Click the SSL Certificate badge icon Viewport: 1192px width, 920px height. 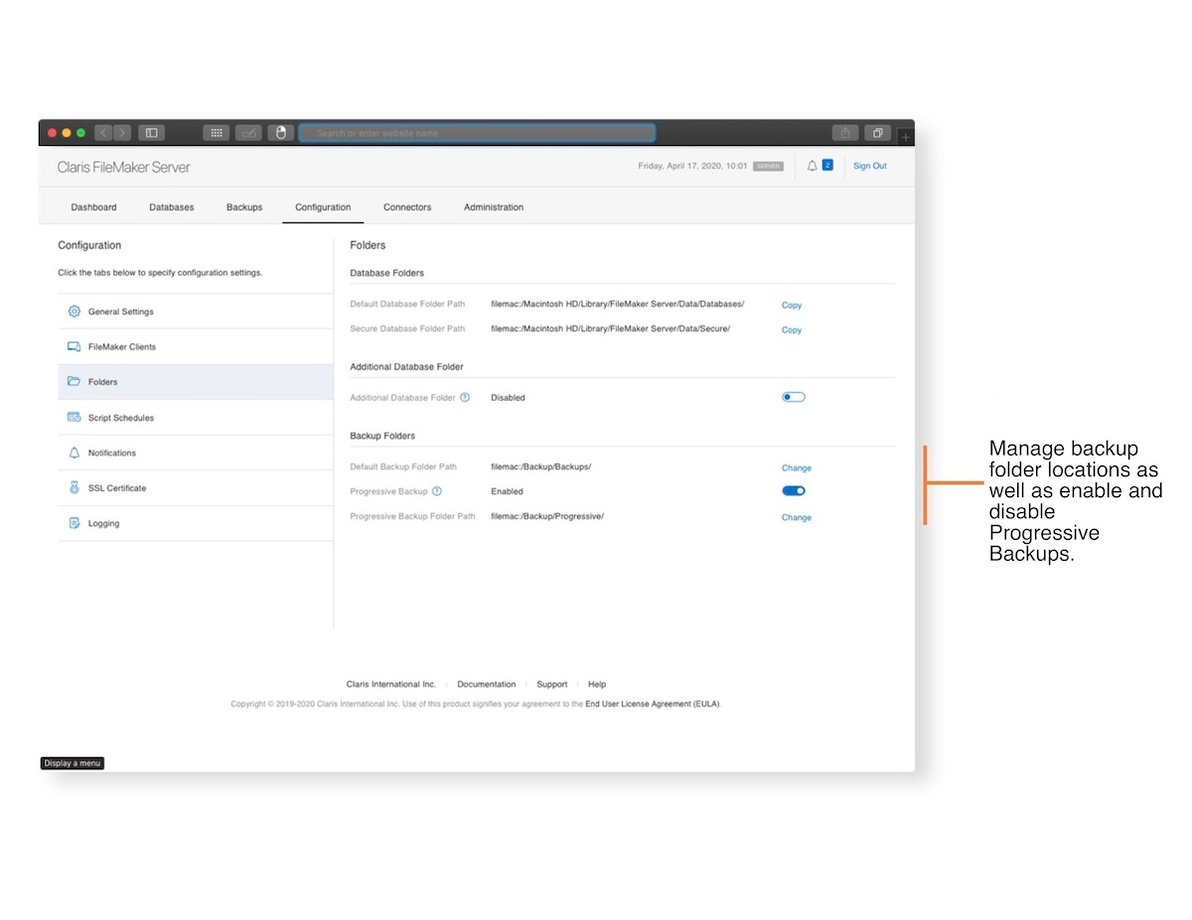74,487
